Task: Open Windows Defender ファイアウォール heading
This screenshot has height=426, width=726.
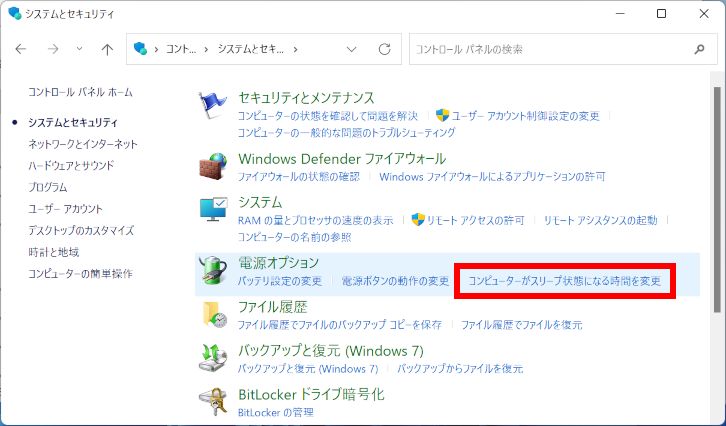Action: coord(342,159)
